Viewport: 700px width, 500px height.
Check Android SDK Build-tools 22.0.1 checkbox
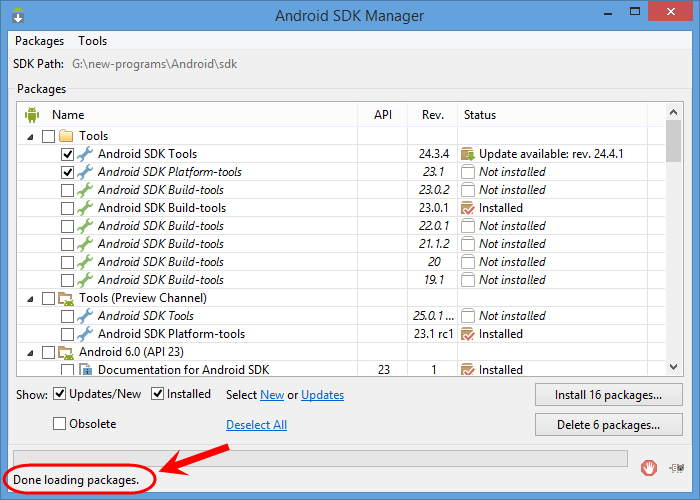[67, 226]
